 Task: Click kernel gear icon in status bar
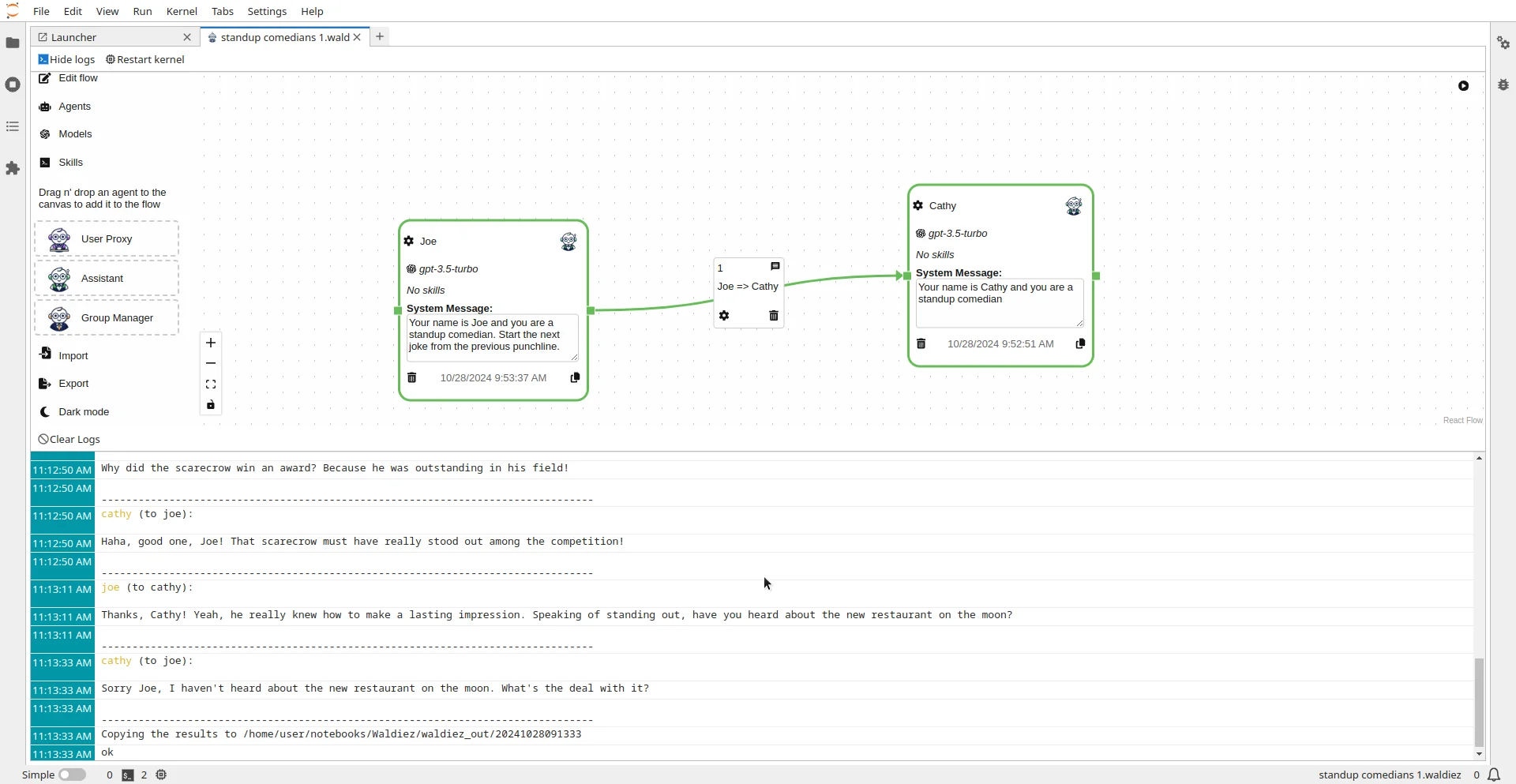click(161, 775)
